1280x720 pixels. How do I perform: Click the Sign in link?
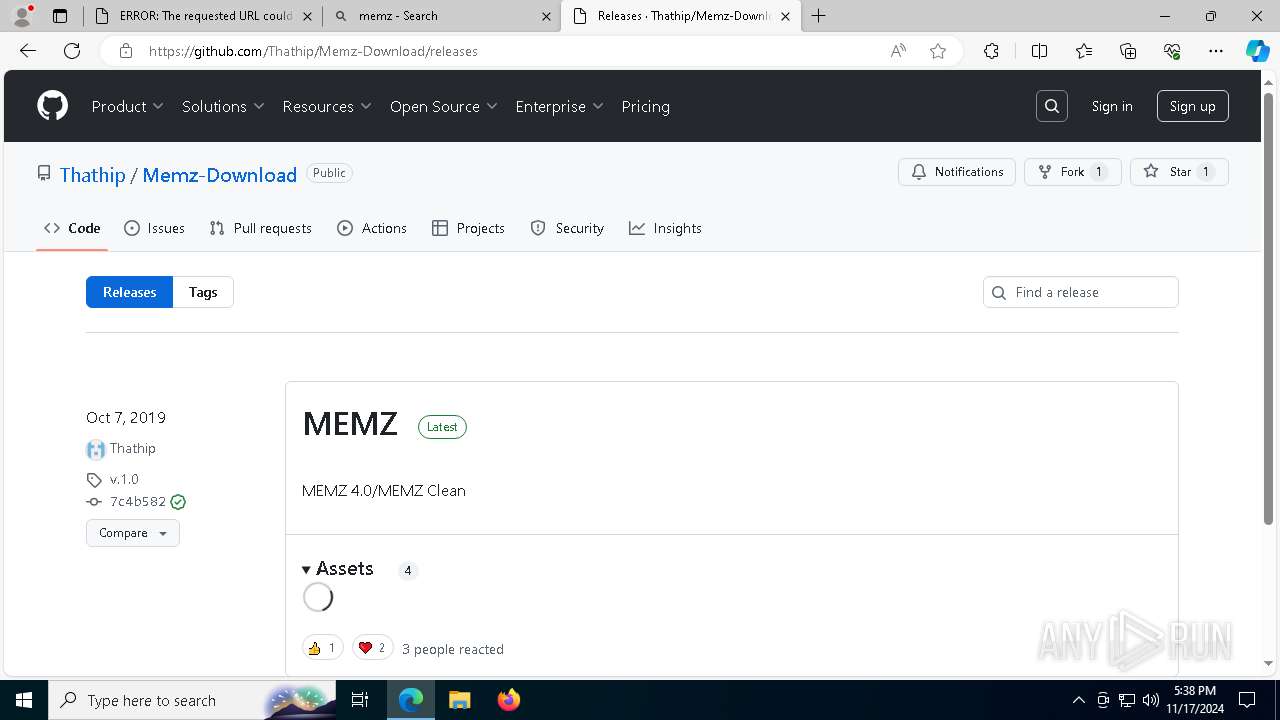tap(1112, 106)
